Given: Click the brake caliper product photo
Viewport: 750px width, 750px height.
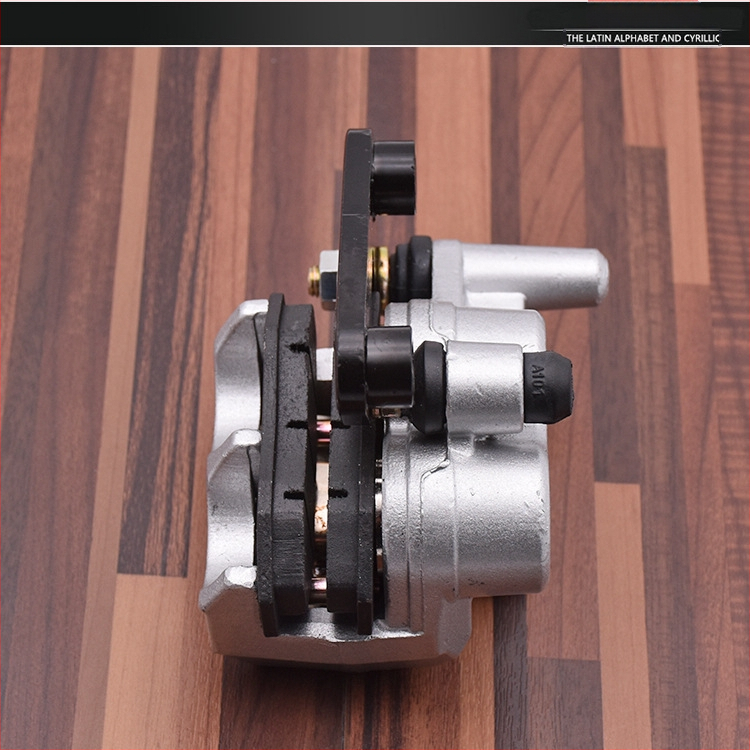Looking at the screenshot, I should tap(375, 398).
